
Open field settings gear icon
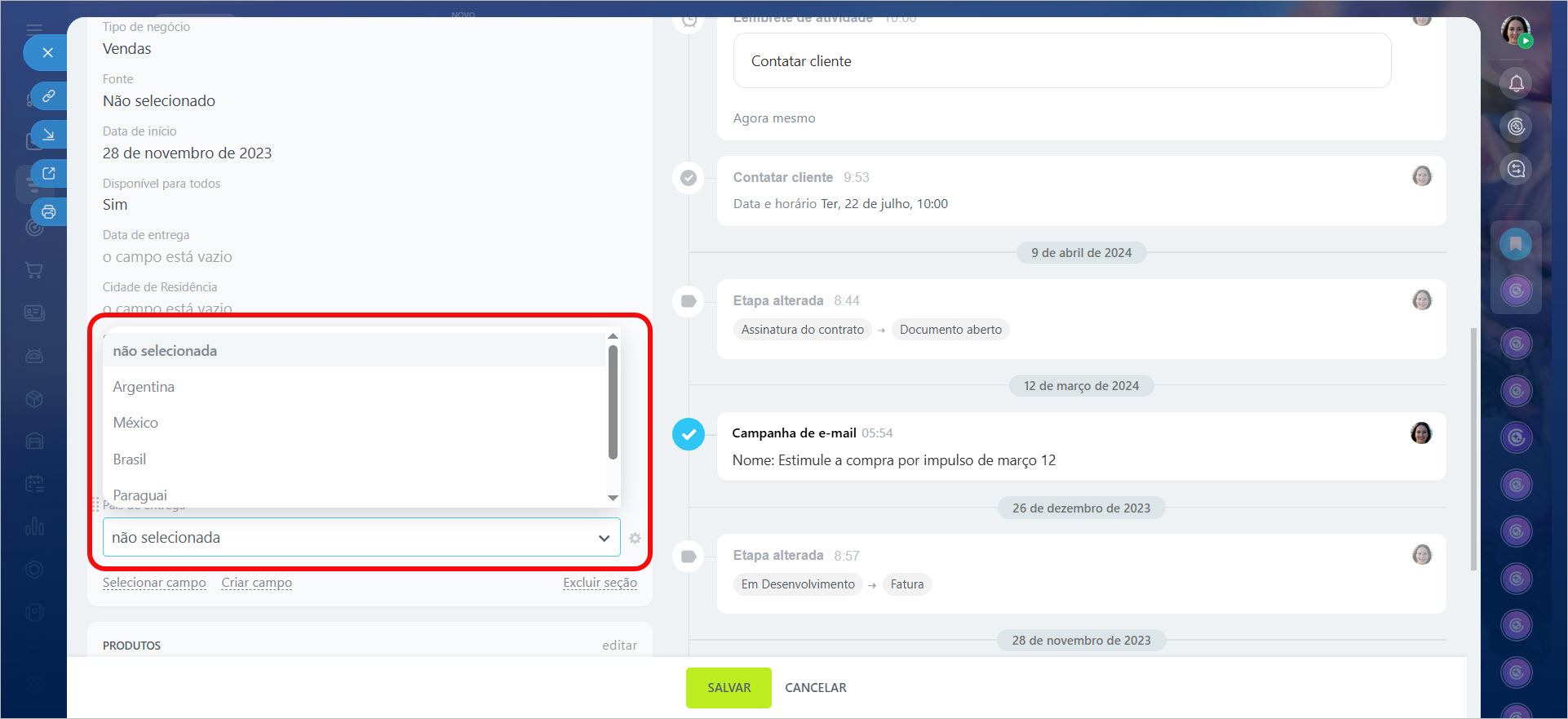[x=635, y=539]
